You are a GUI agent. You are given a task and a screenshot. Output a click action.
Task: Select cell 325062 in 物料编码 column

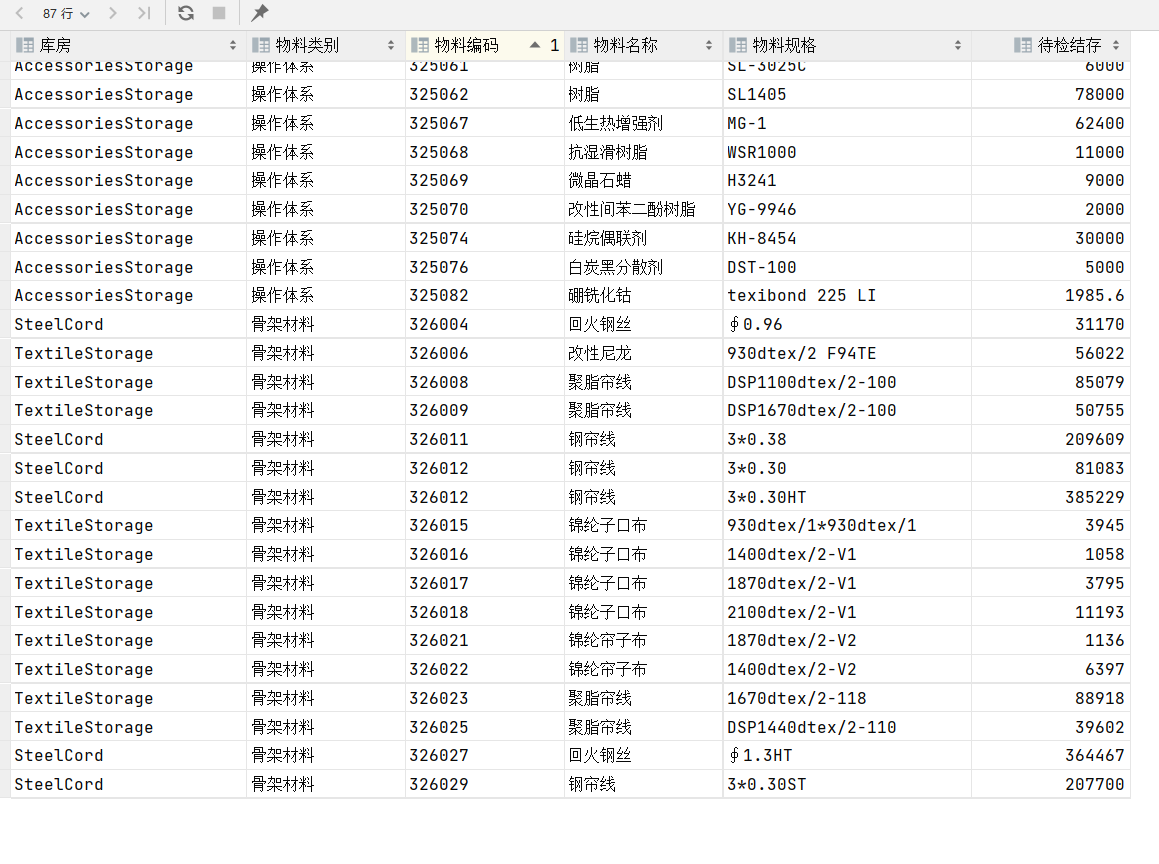485,95
